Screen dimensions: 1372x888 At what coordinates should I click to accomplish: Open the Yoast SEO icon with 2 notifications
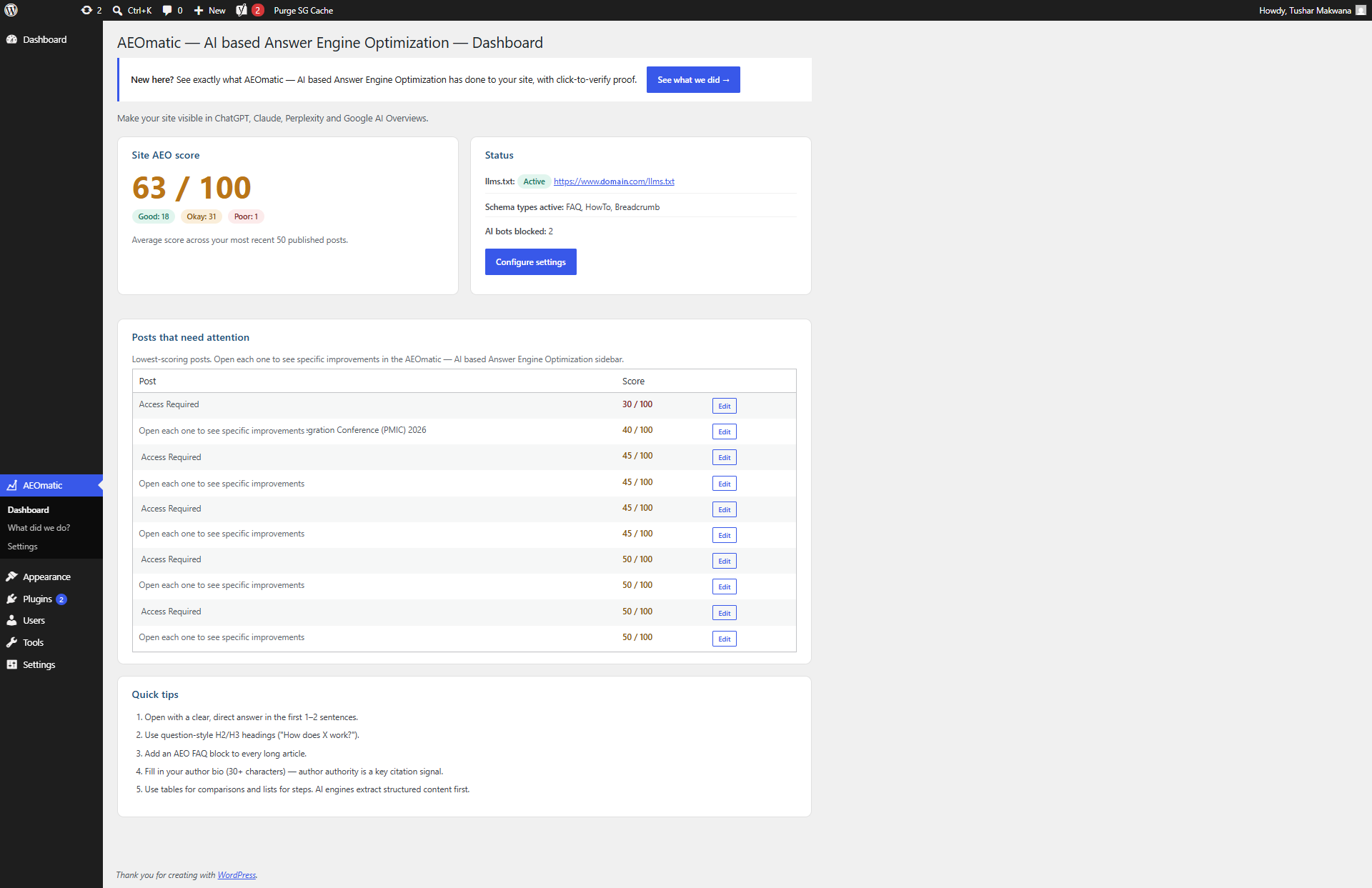tap(249, 10)
